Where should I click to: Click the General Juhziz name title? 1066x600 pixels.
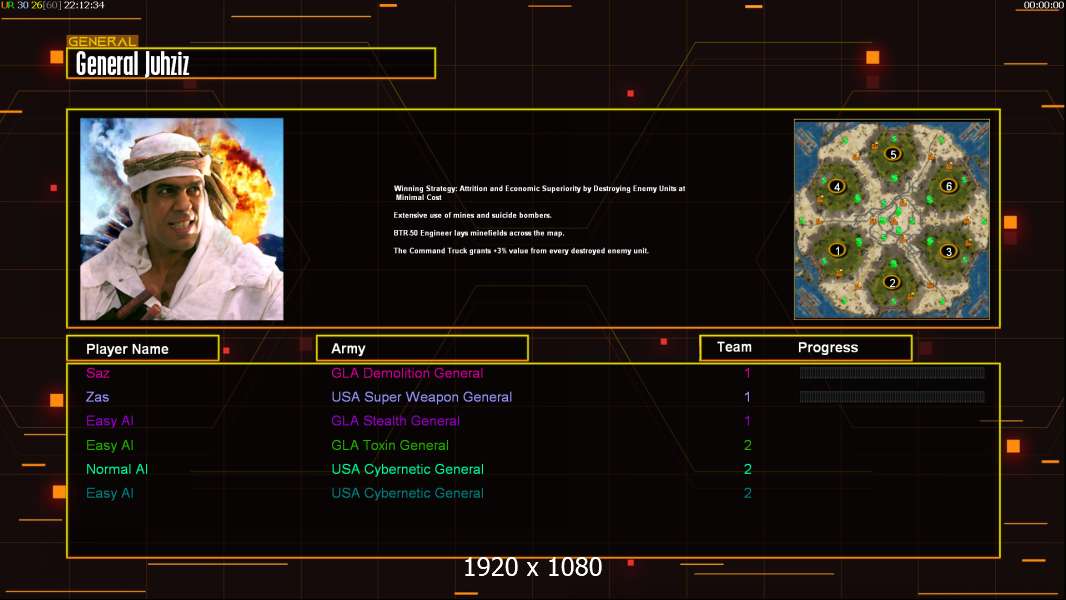coord(133,65)
